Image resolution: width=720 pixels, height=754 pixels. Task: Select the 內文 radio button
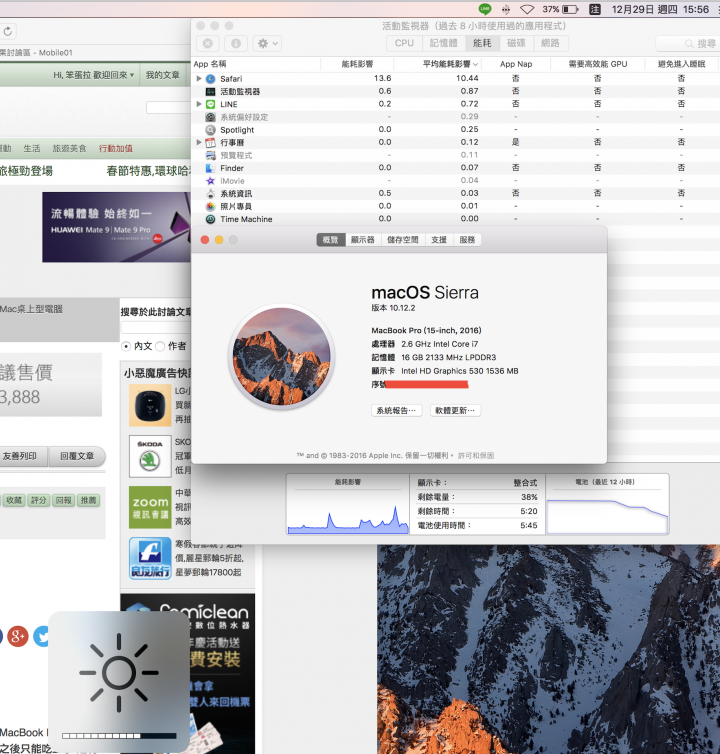126,346
